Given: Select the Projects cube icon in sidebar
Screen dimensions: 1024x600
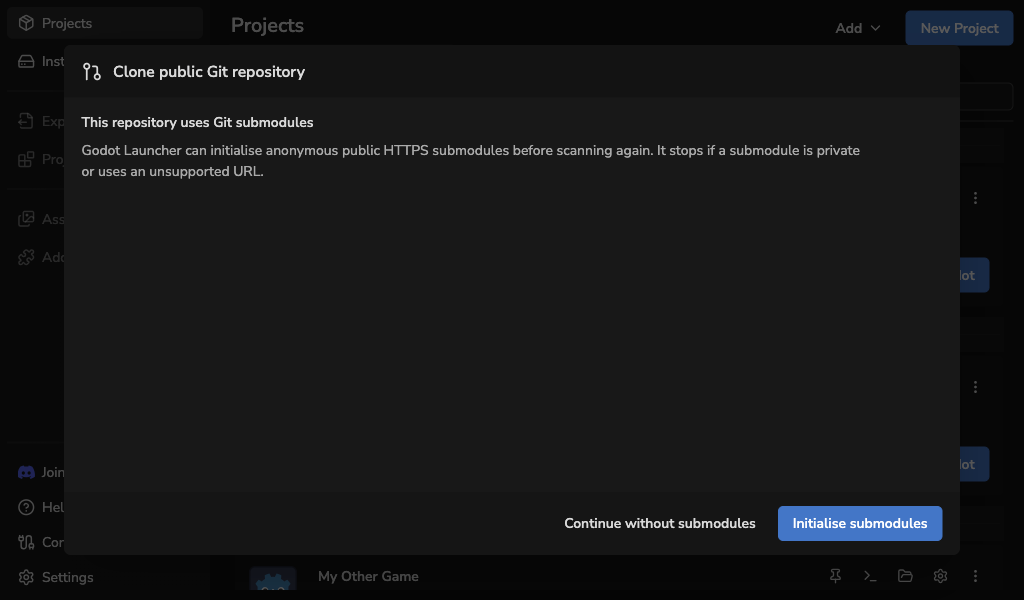Looking at the screenshot, I should point(26,23).
